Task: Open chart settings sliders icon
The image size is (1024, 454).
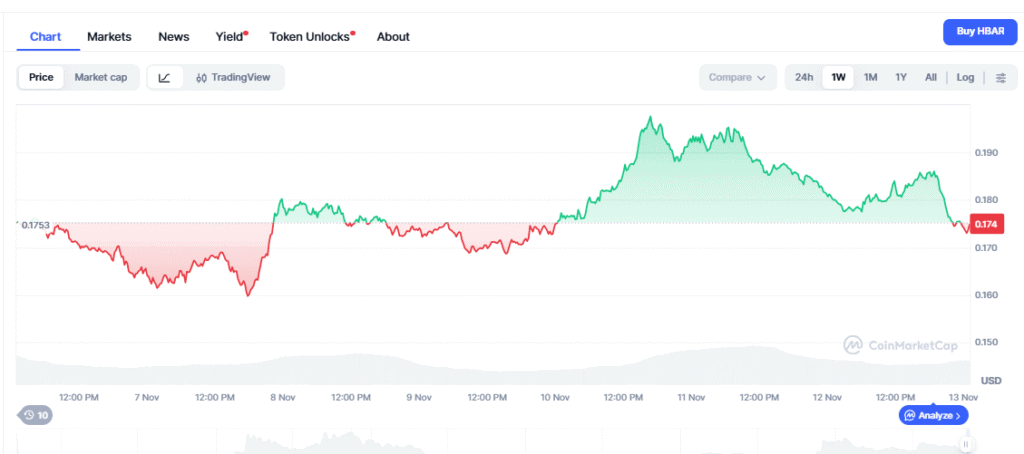Action: (x=1000, y=78)
